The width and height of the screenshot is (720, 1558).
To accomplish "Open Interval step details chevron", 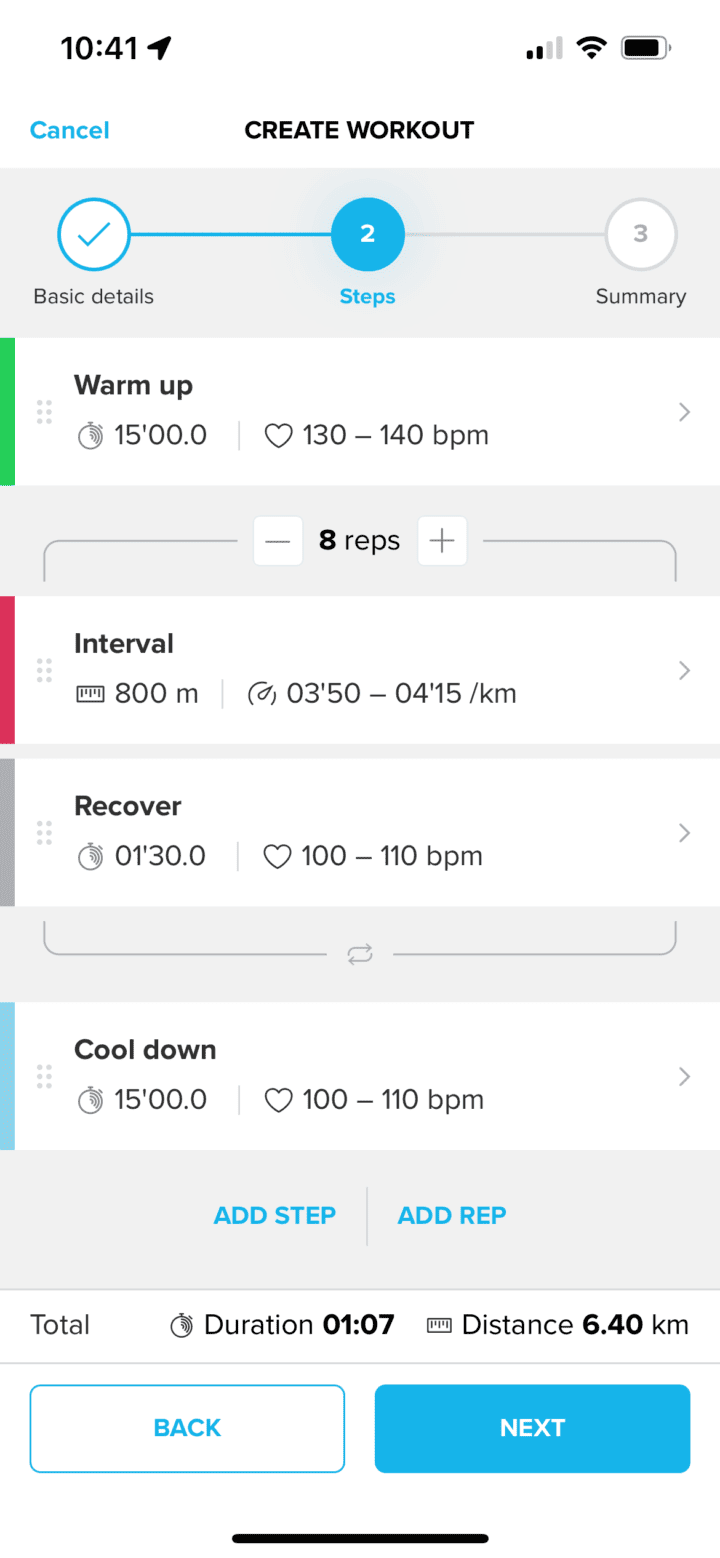I will (x=684, y=670).
